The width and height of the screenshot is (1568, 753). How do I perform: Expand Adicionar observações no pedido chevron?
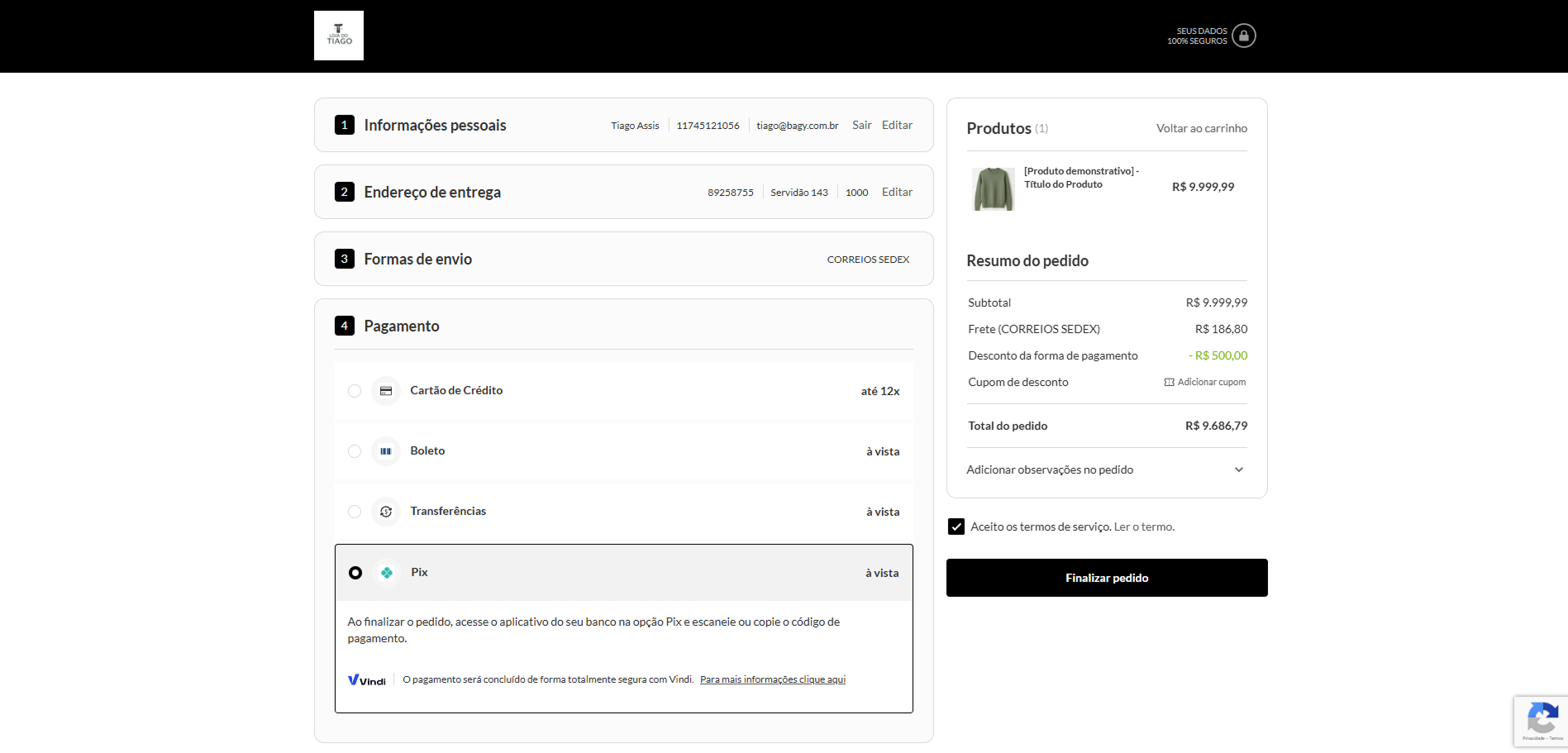[x=1239, y=469]
